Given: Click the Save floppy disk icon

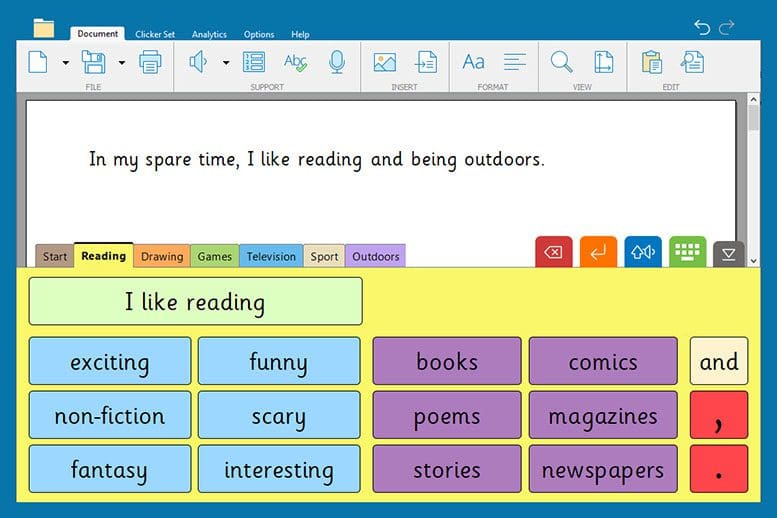Looking at the screenshot, I should pos(94,62).
